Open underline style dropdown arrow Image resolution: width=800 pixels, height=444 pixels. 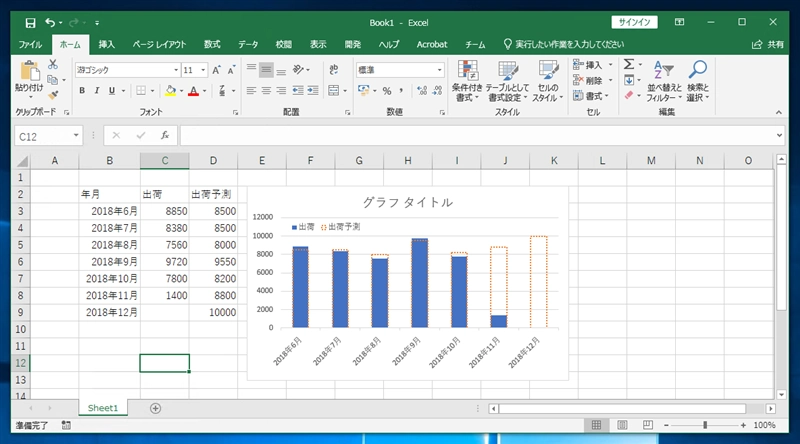pyautogui.click(x=123, y=91)
